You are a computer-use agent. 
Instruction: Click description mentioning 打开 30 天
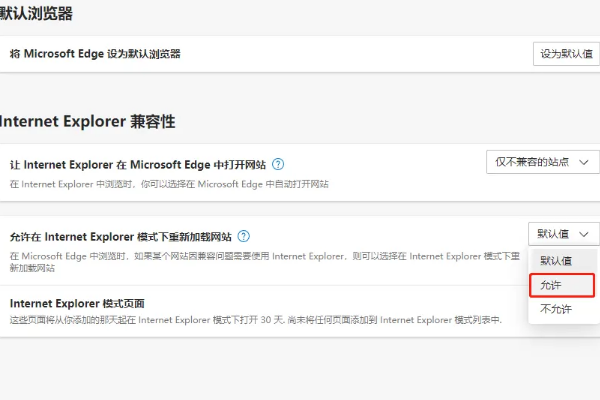(x=256, y=320)
